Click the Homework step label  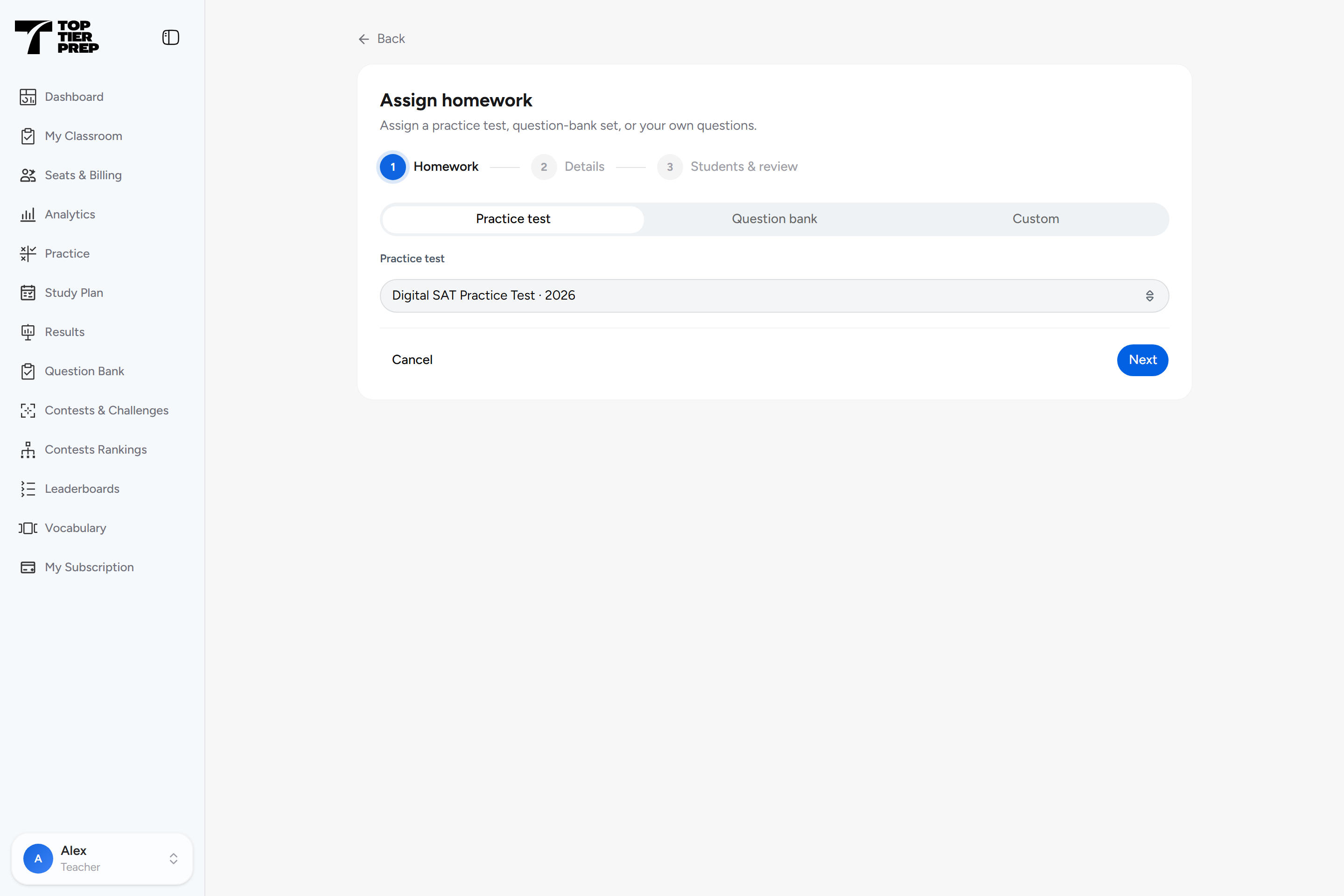click(446, 167)
